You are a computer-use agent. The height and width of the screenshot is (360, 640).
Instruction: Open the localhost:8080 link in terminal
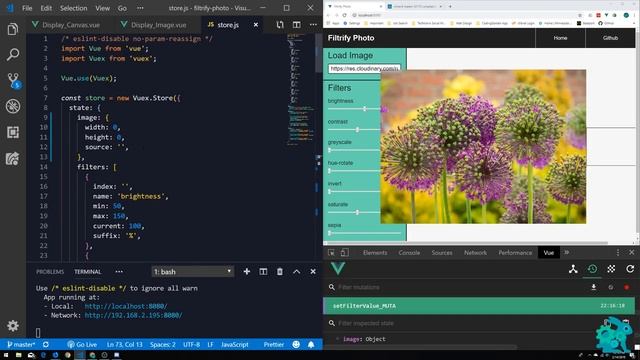[126, 306]
